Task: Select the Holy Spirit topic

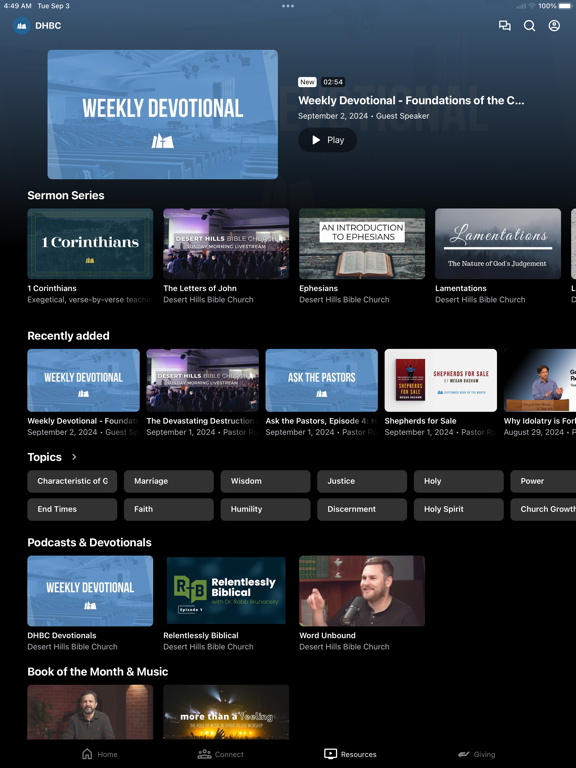Action: 458,509
